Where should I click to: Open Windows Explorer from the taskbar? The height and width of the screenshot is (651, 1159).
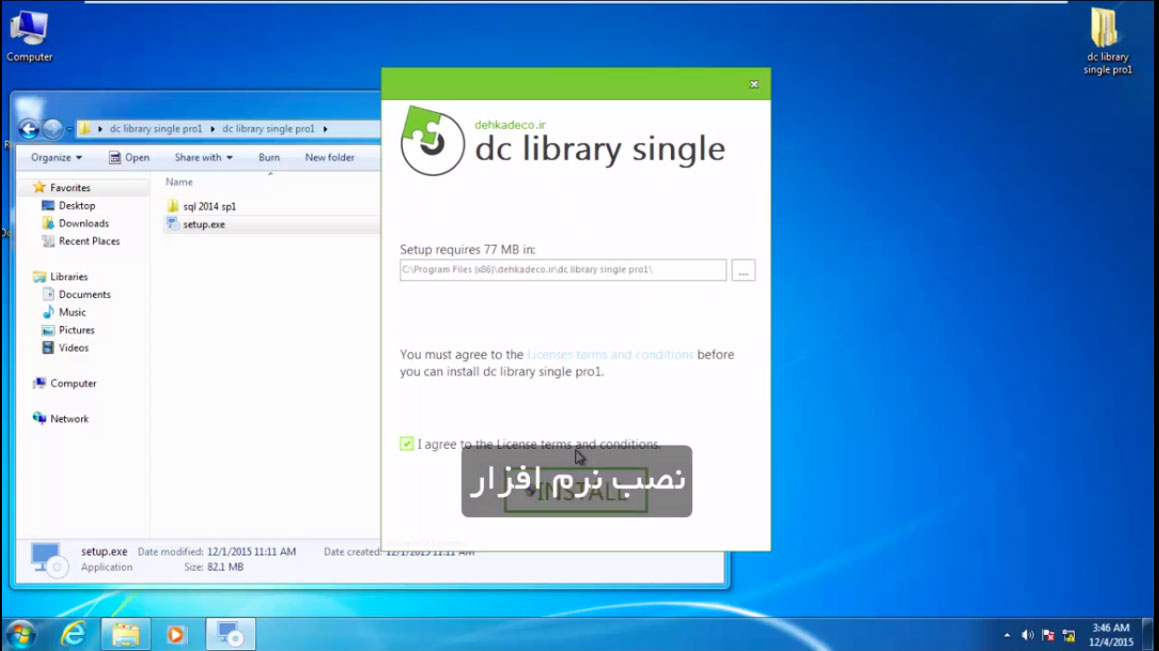point(126,634)
